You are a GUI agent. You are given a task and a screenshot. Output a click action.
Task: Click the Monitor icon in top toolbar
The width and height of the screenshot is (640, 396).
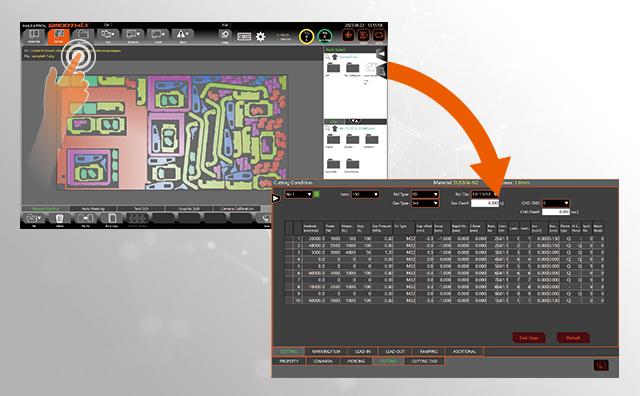pos(34,36)
